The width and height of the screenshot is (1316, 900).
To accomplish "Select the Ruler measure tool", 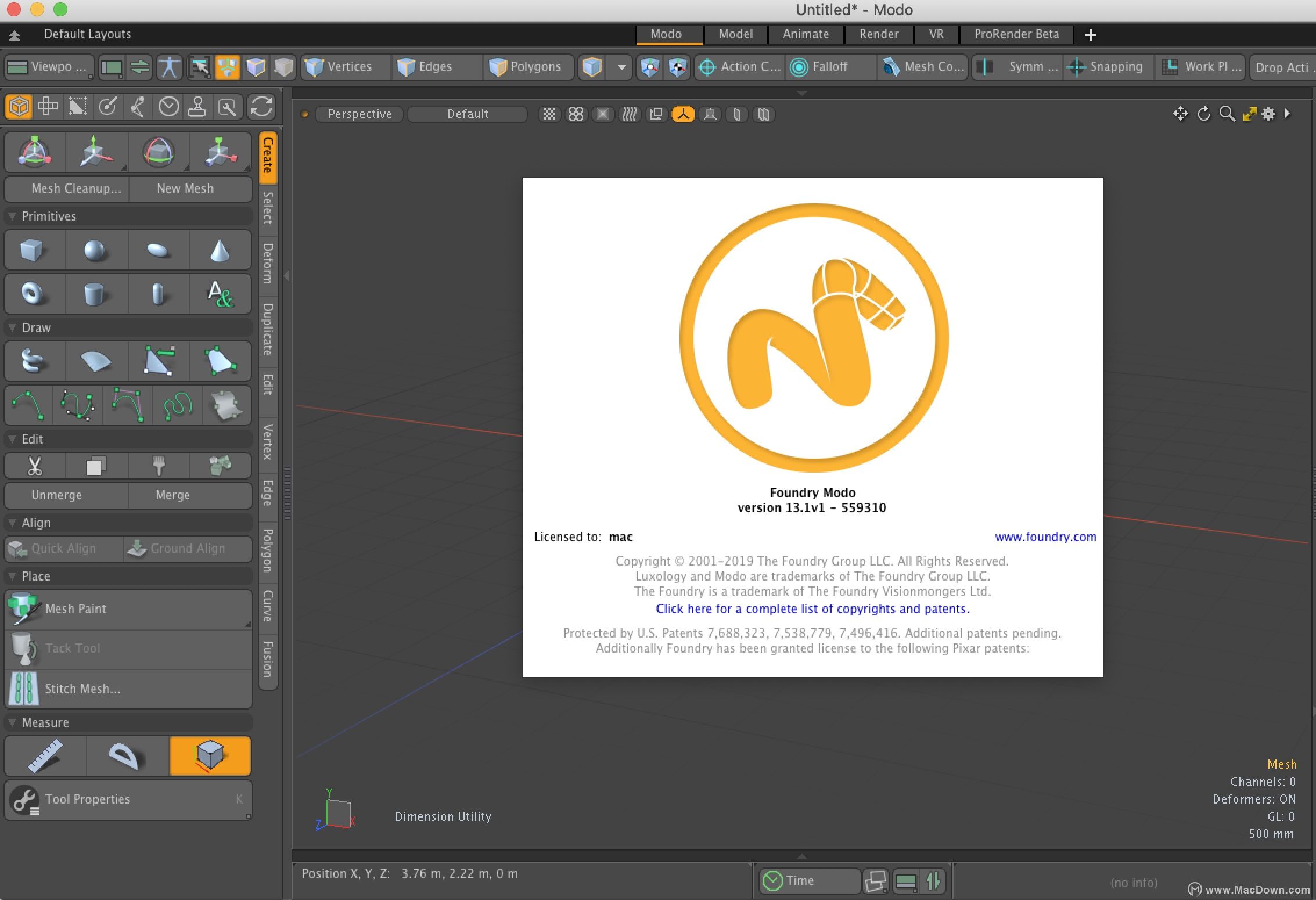I will click(45, 756).
